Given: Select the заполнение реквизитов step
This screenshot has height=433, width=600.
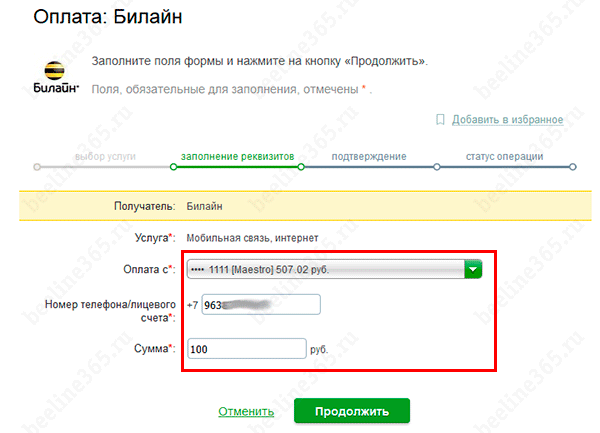Looking at the screenshot, I should point(237,156).
